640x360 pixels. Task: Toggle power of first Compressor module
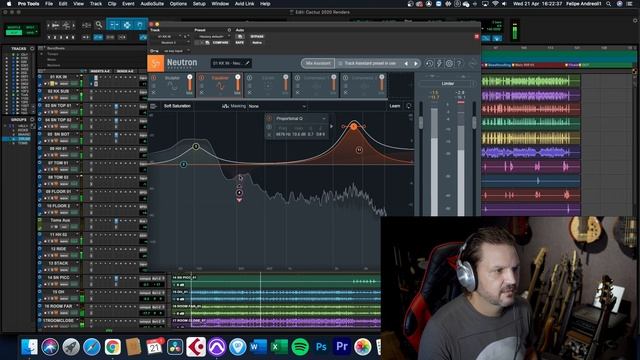298,78
